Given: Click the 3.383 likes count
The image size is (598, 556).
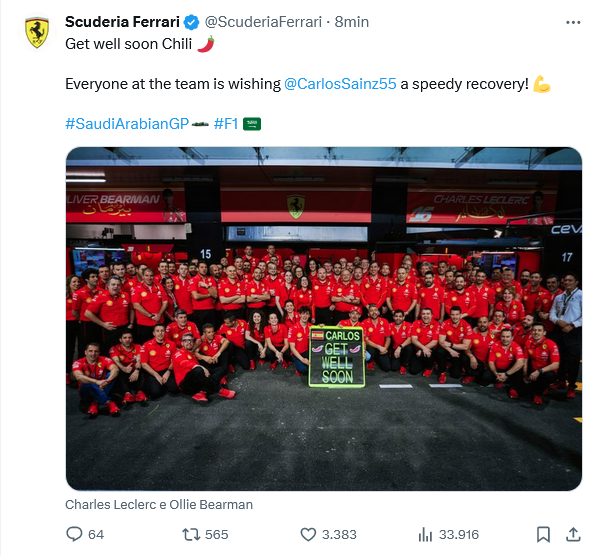Looking at the screenshot, I should 339,535.
